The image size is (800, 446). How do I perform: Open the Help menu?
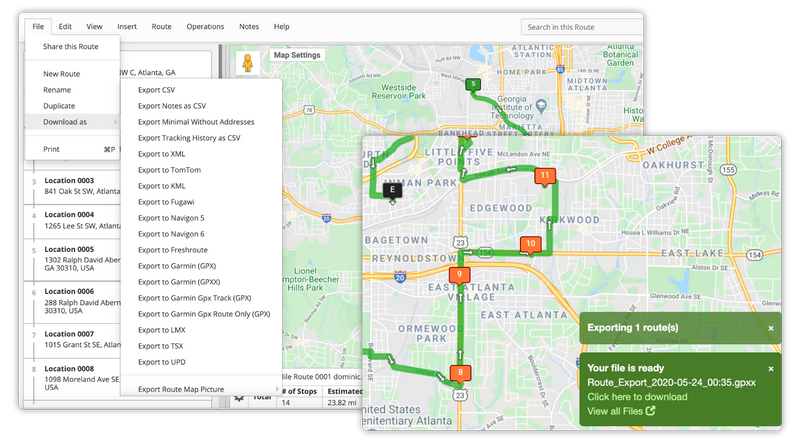tap(282, 27)
